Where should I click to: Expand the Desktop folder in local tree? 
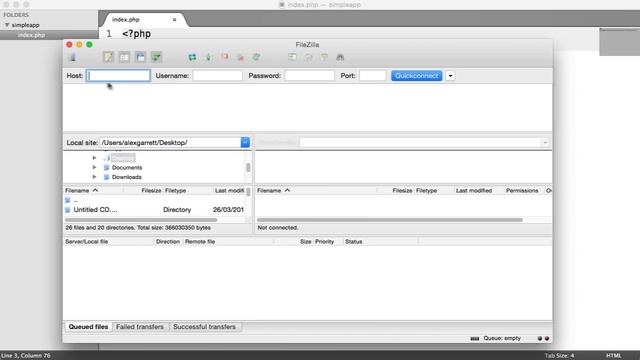(x=94, y=158)
